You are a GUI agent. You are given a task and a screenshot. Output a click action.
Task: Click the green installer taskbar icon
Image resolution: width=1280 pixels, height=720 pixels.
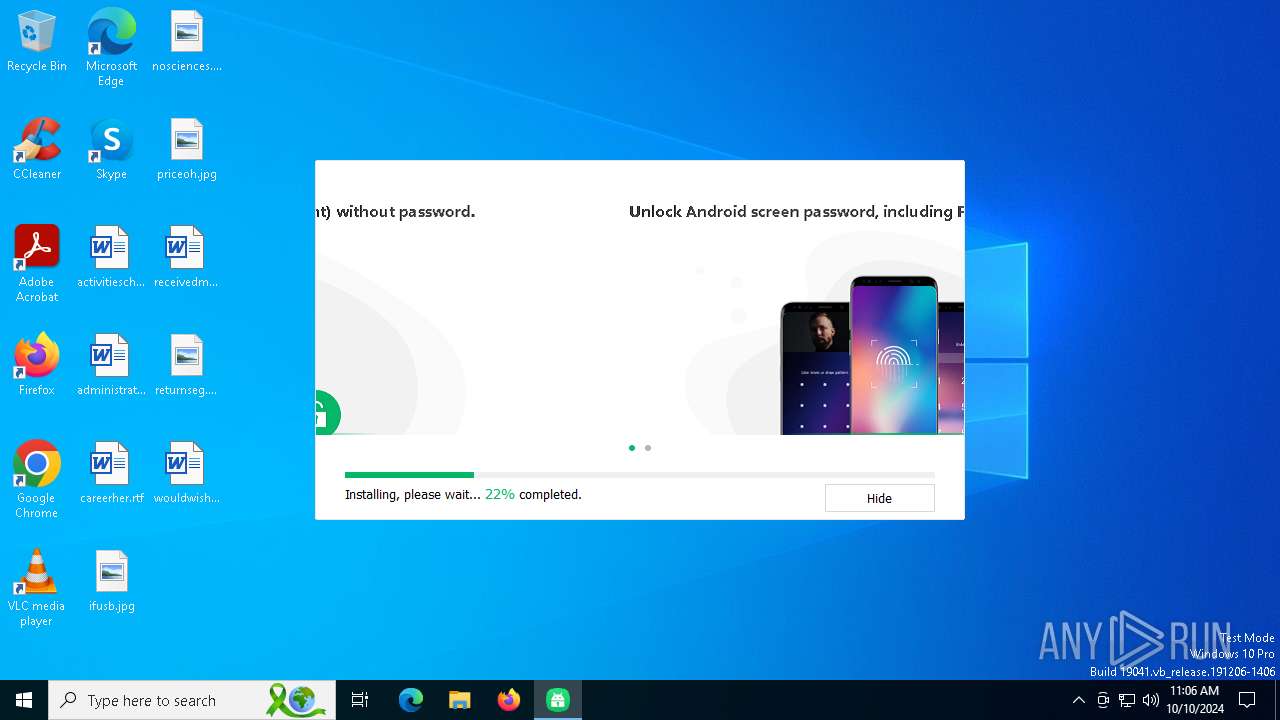pos(558,700)
